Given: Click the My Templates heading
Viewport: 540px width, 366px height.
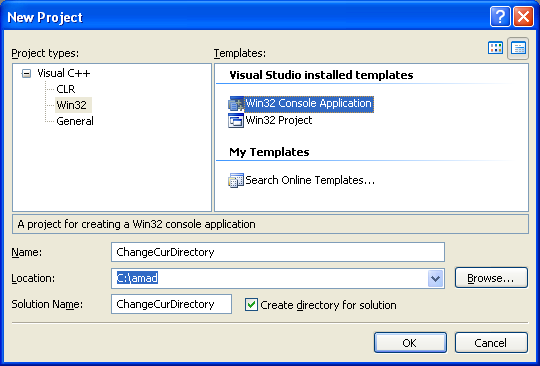Looking at the screenshot, I should [x=269, y=152].
